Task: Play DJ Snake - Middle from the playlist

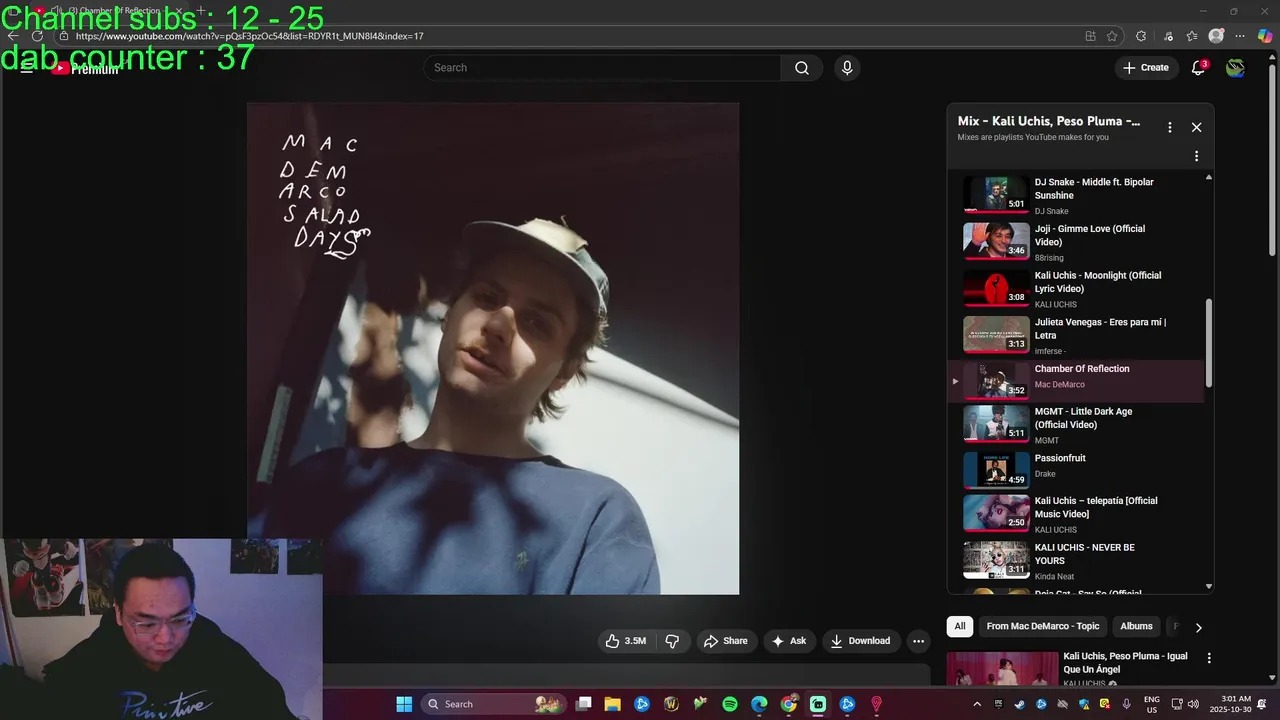Action: tap(1075, 195)
